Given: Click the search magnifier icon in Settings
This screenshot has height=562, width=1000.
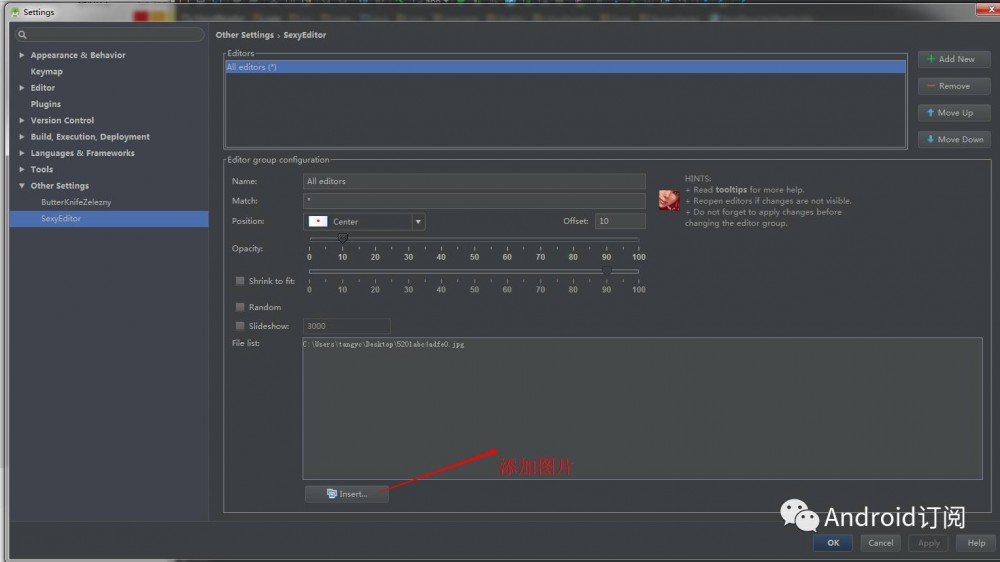Looking at the screenshot, I should 22,34.
